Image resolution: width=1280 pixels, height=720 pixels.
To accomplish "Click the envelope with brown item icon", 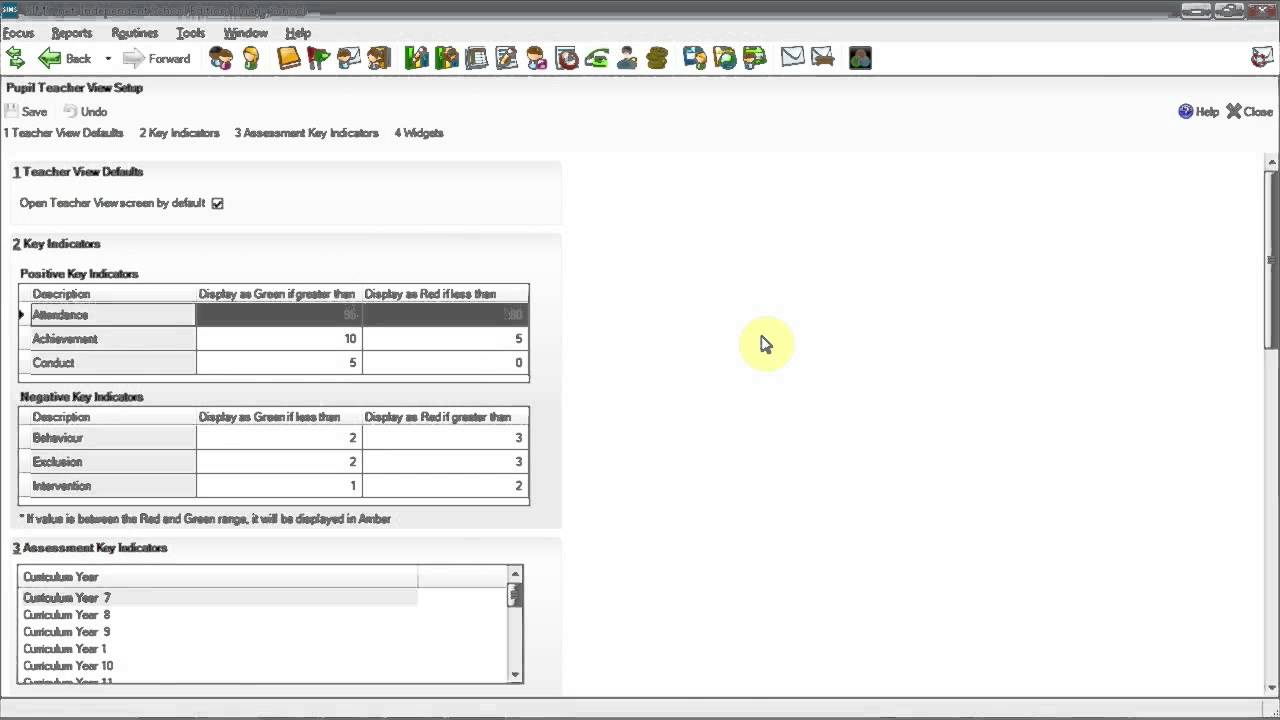I will pos(823,58).
